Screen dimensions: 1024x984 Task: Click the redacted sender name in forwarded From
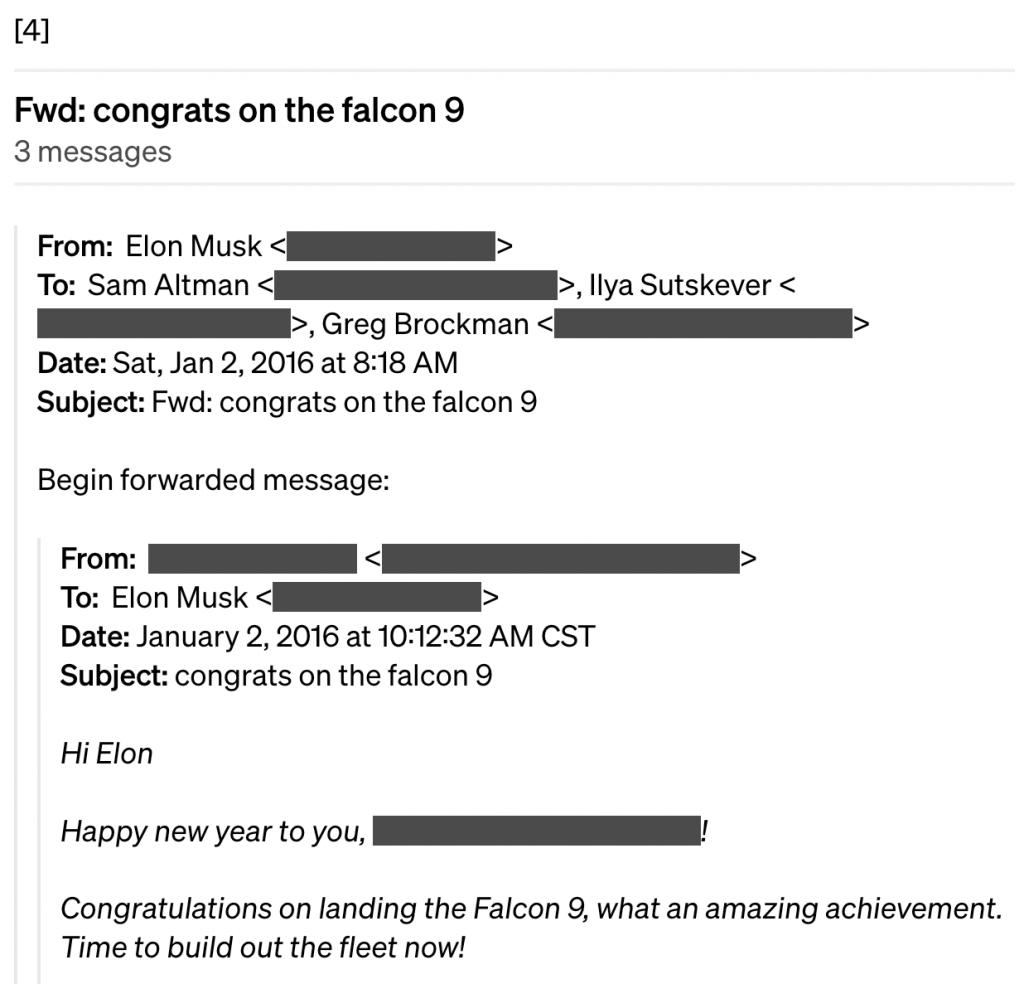[253, 559]
